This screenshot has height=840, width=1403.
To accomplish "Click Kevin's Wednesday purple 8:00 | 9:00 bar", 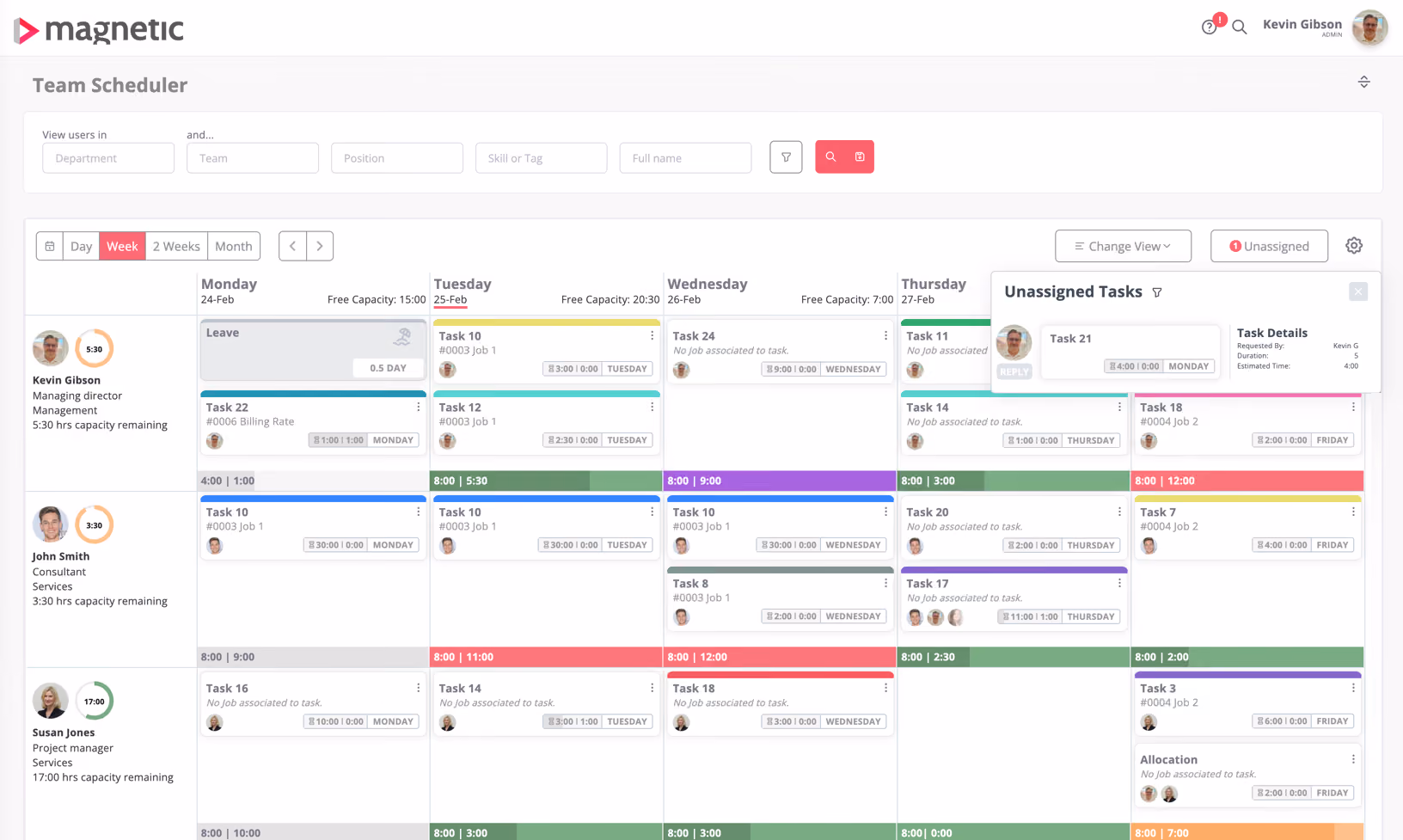I will 780,481.
